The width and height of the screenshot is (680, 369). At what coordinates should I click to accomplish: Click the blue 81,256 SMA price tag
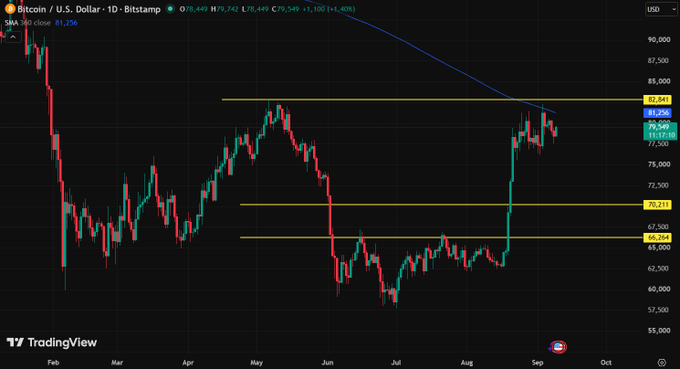tap(657, 113)
